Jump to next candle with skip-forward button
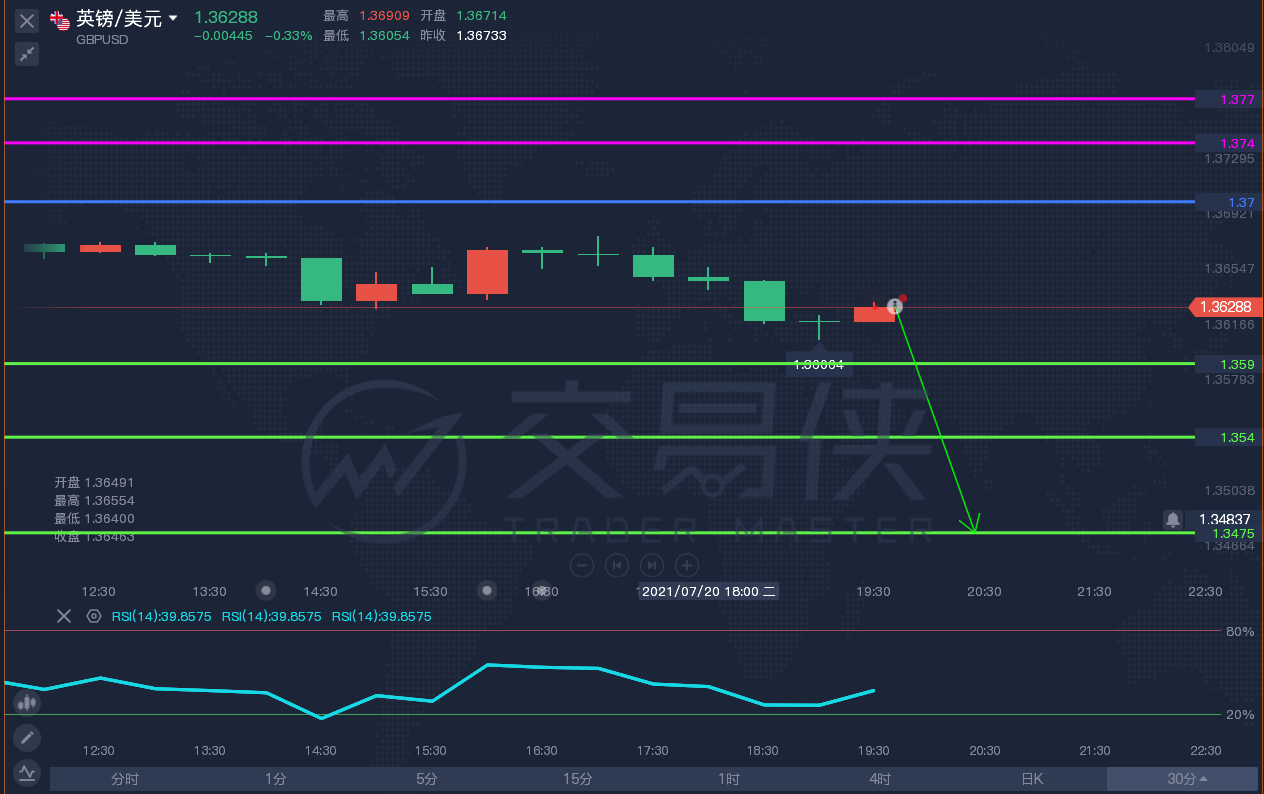This screenshot has width=1264, height=794. [651, 565]
